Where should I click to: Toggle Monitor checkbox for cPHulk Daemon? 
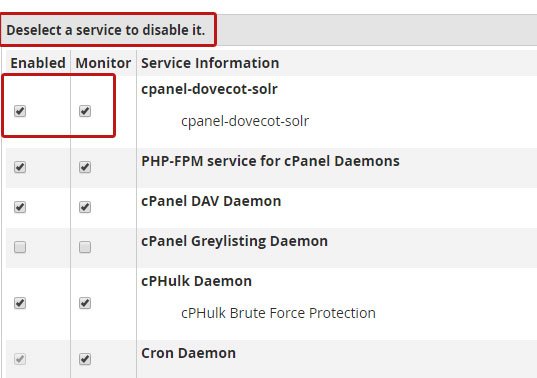[x=85, y=303]
